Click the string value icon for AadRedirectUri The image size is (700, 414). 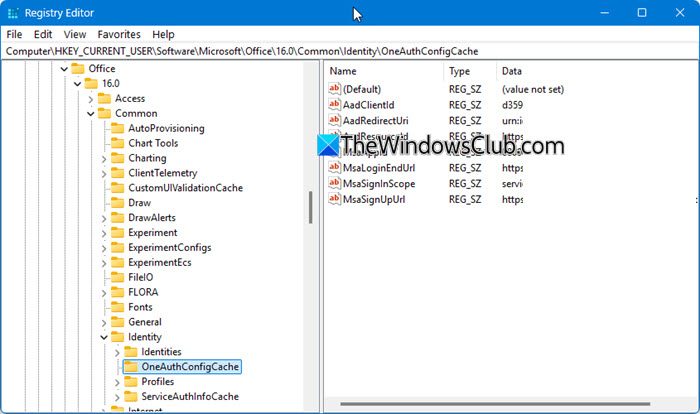pyautogui.click(x=334, y=121)
